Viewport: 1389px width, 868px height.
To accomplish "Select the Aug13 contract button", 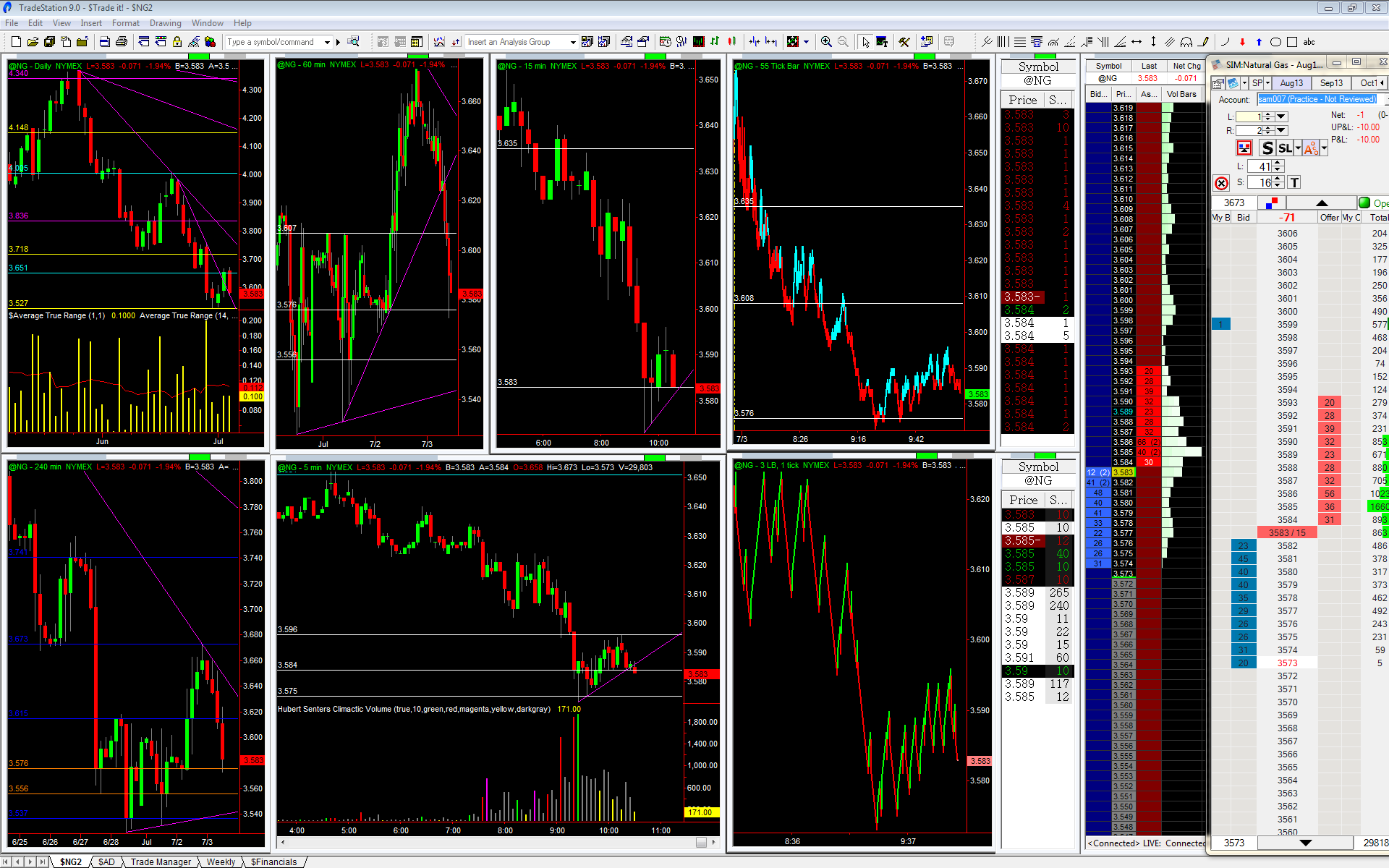I will (x=1291, y=83).
